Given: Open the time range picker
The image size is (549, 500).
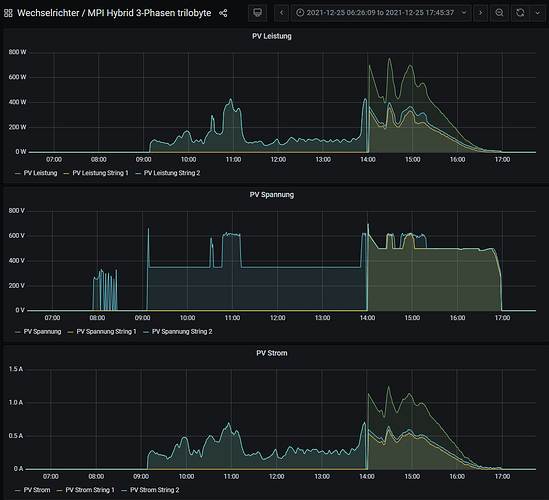Looking at the screenshot, I should [x=381, y=13].
